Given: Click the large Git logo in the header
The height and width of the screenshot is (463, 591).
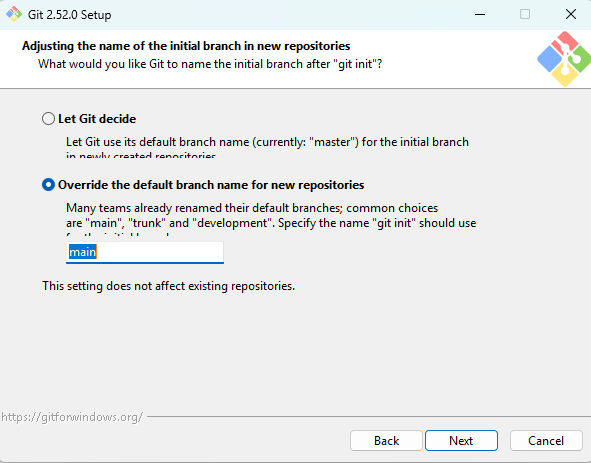Looking at the screenshot, I should [564, 59].
